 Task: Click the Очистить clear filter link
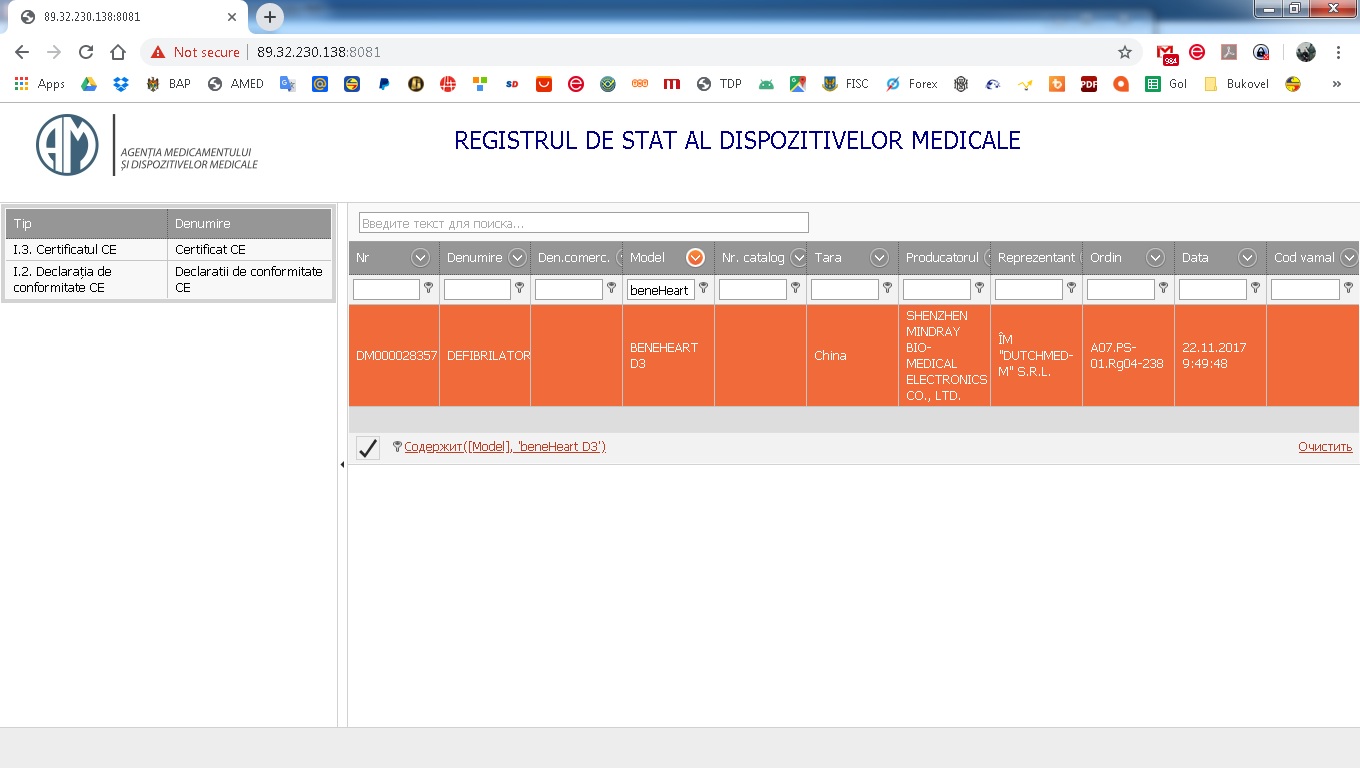(1325, 447)
